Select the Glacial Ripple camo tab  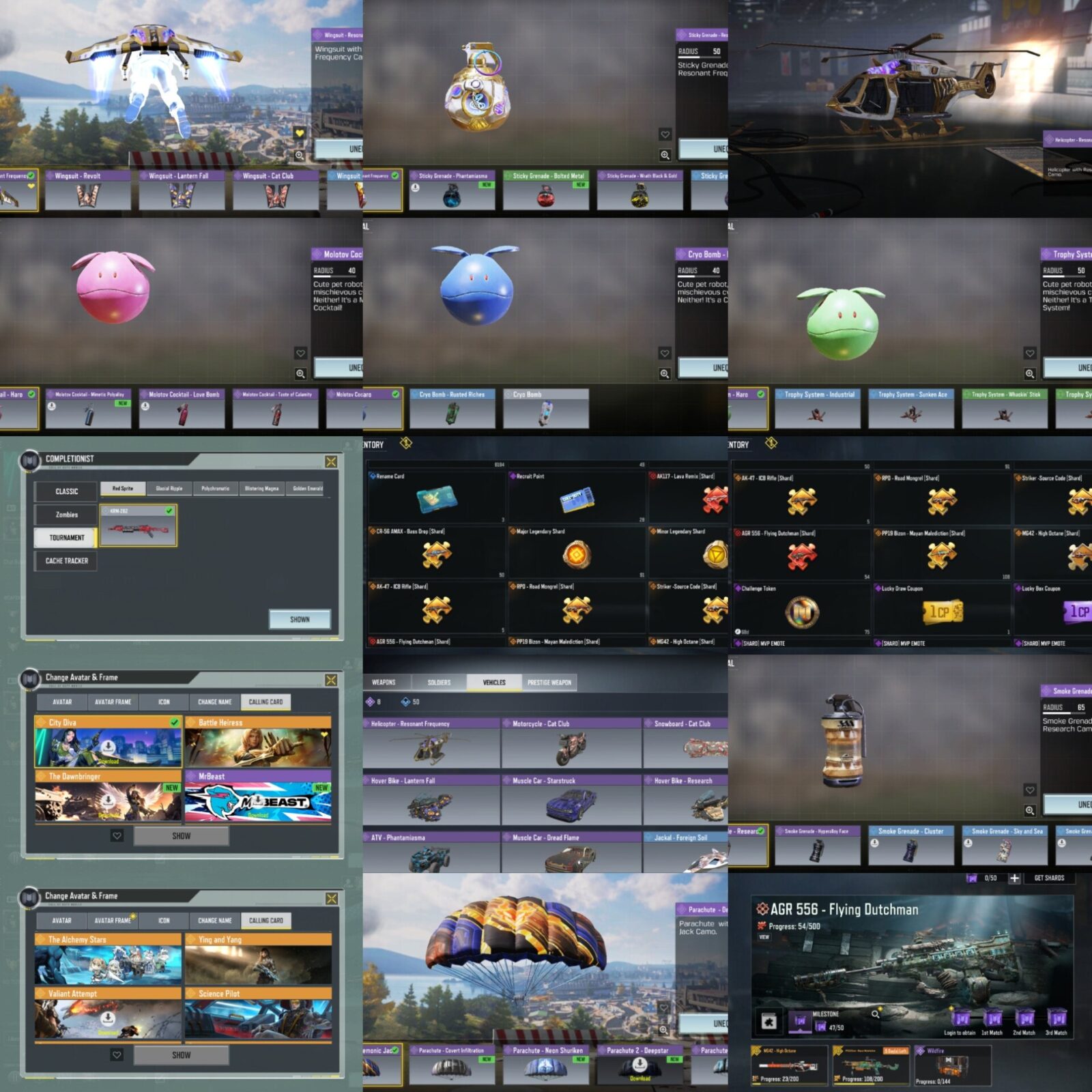coord(169,489)
